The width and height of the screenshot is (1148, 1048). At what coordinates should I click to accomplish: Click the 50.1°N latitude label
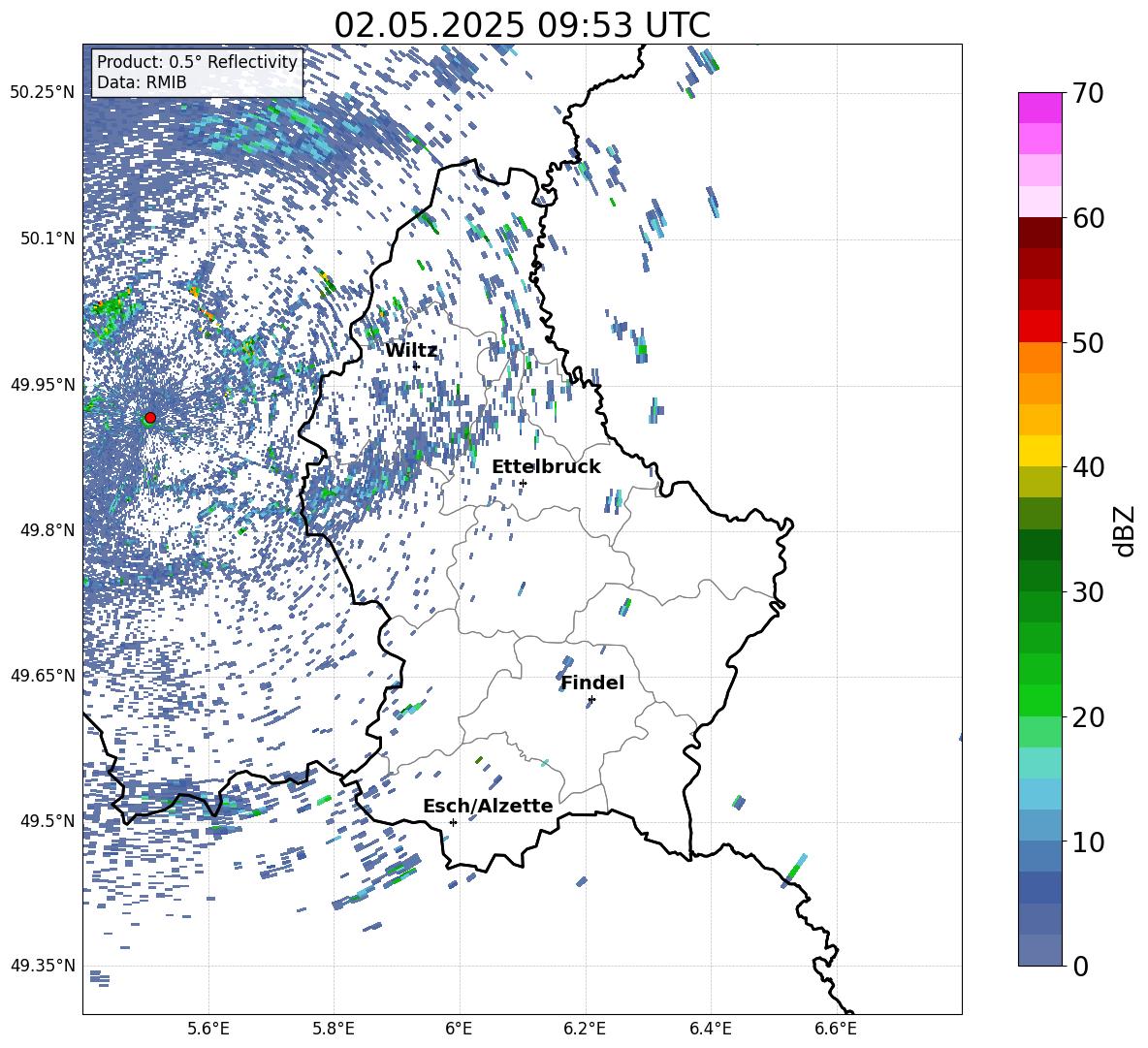tap(47, 238)
